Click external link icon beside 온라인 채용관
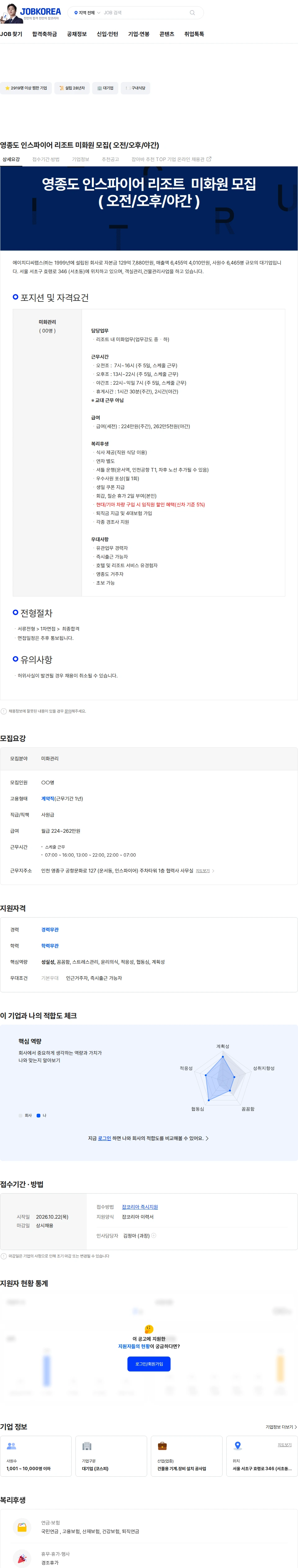 [x=209, y=160]
